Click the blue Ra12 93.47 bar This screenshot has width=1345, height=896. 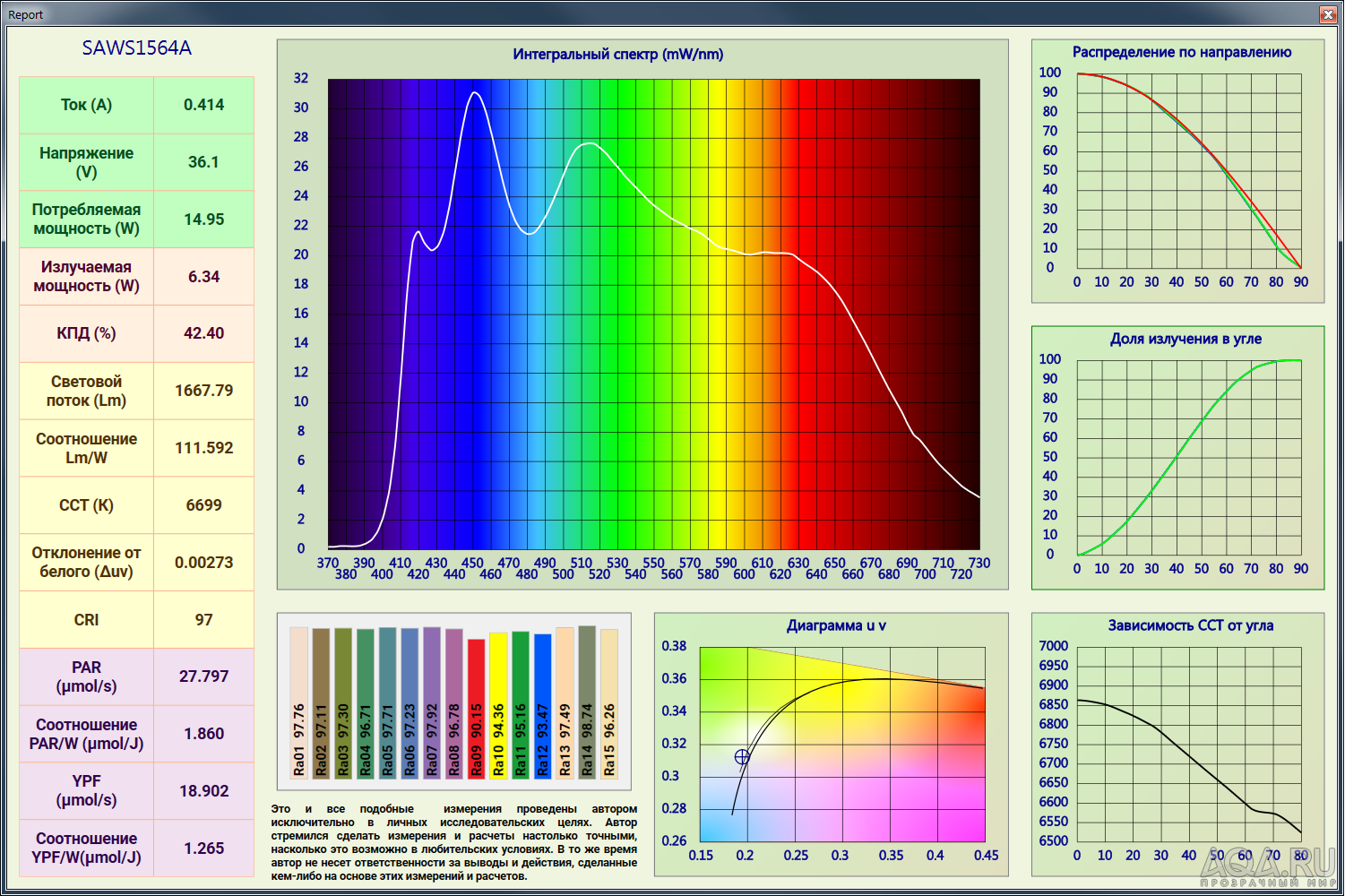(542, 706)
